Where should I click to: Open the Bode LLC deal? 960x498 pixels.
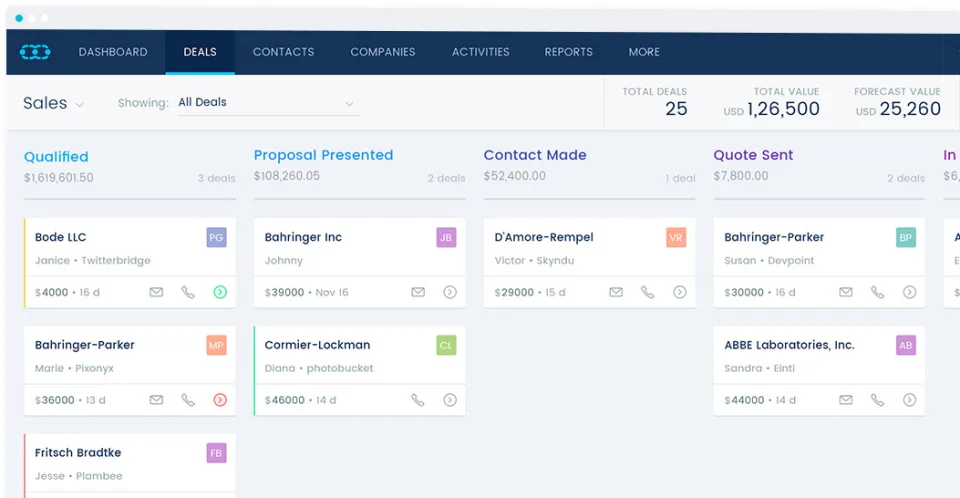(x=61, y=238)
